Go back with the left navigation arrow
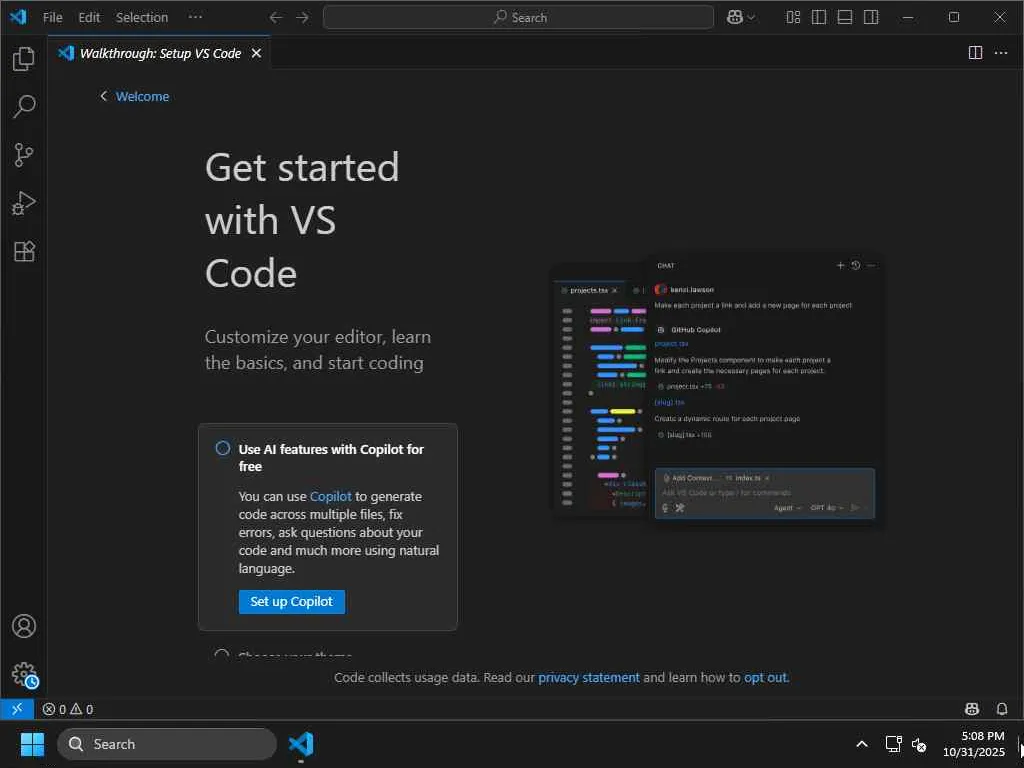The height and width of the screenshot is (768, 1024). pos(276,18)
